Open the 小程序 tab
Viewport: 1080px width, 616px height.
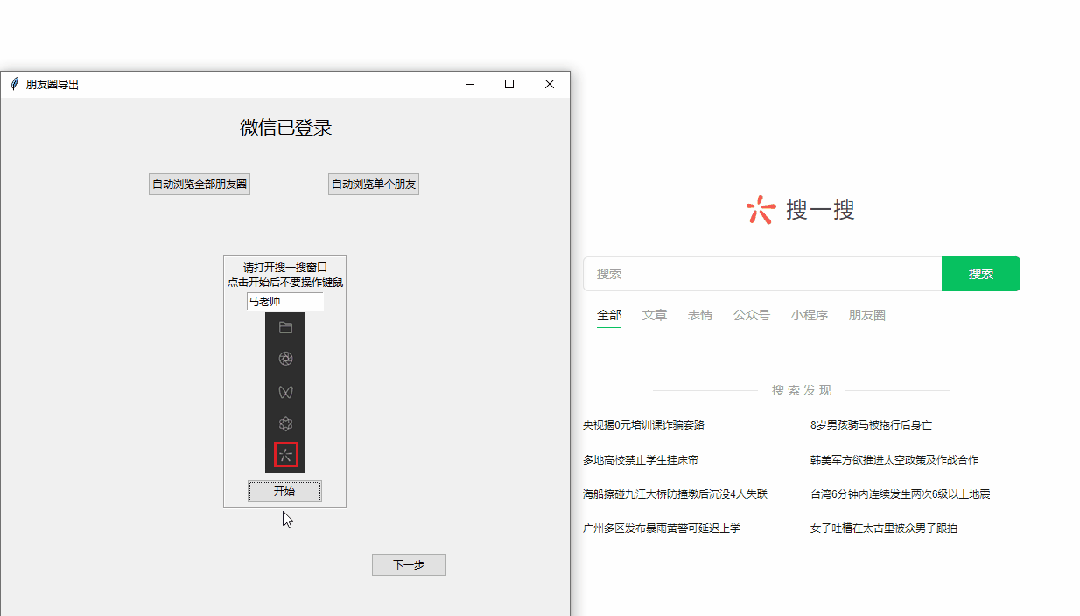point(809,316)
